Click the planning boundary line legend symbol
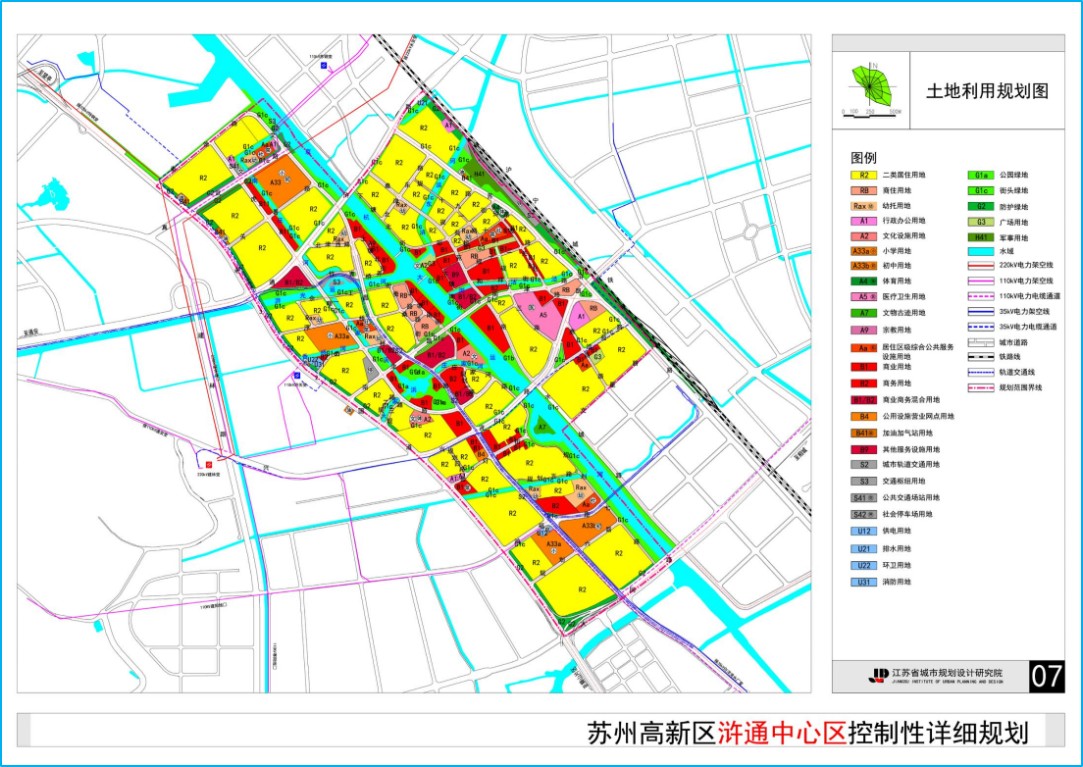The image size is (1083, 767). click(x=981, y=388)
